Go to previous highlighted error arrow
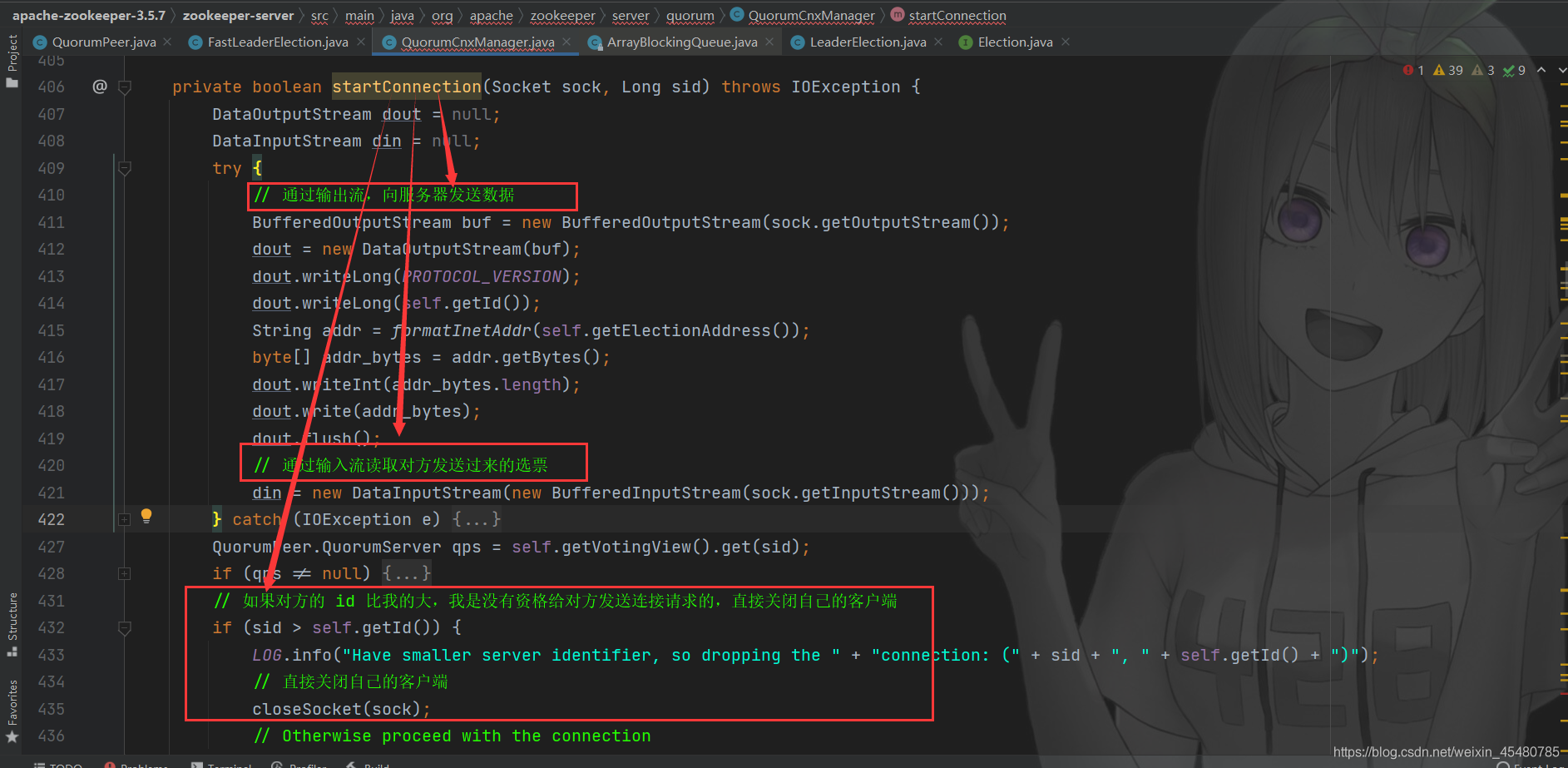The width and height of the screenshot is (1568, 768). [1541, 71]
